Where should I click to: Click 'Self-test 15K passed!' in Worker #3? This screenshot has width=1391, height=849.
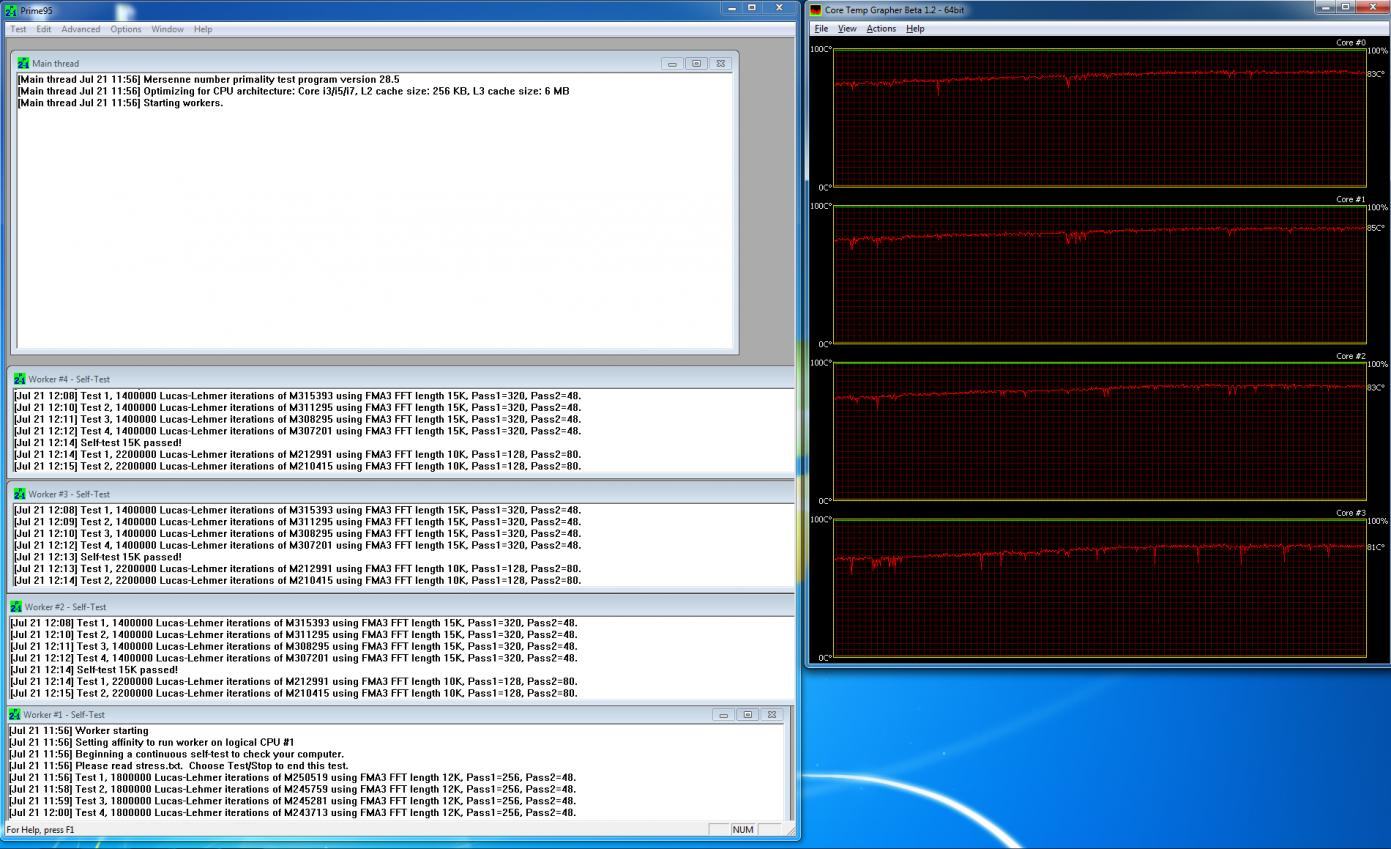coord(98,557)
